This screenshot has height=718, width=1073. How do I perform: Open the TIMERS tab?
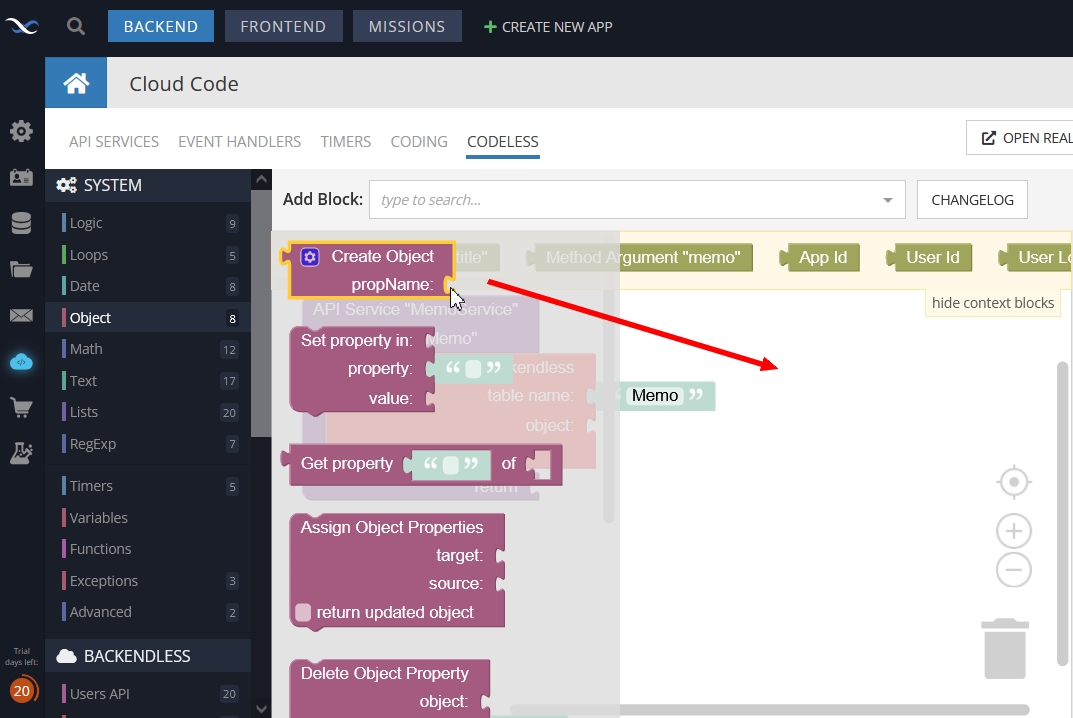point(346,142)
